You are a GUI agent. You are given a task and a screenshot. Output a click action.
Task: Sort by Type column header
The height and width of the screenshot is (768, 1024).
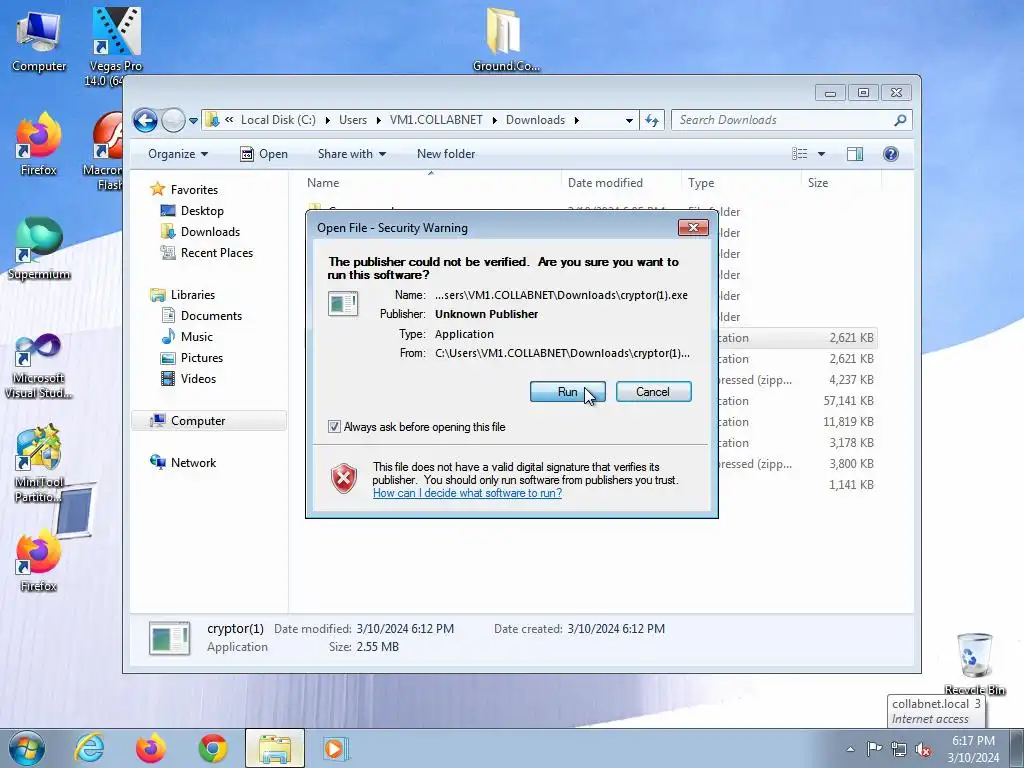[x=741, y=183]
